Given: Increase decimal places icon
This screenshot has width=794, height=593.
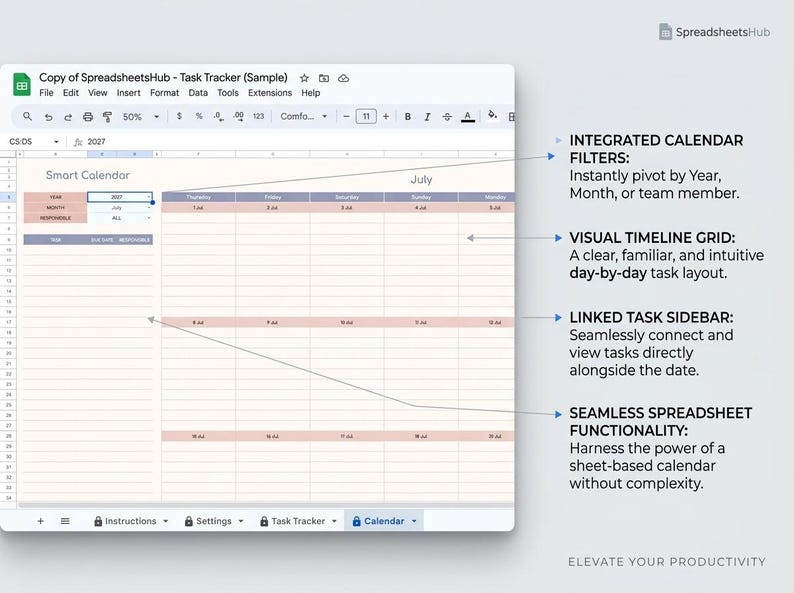Looking at the screenshot, I should [238, 116].
